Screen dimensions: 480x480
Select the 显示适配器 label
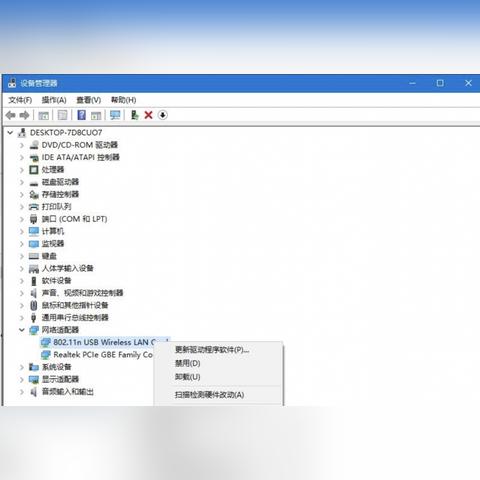tap(60, 379)
